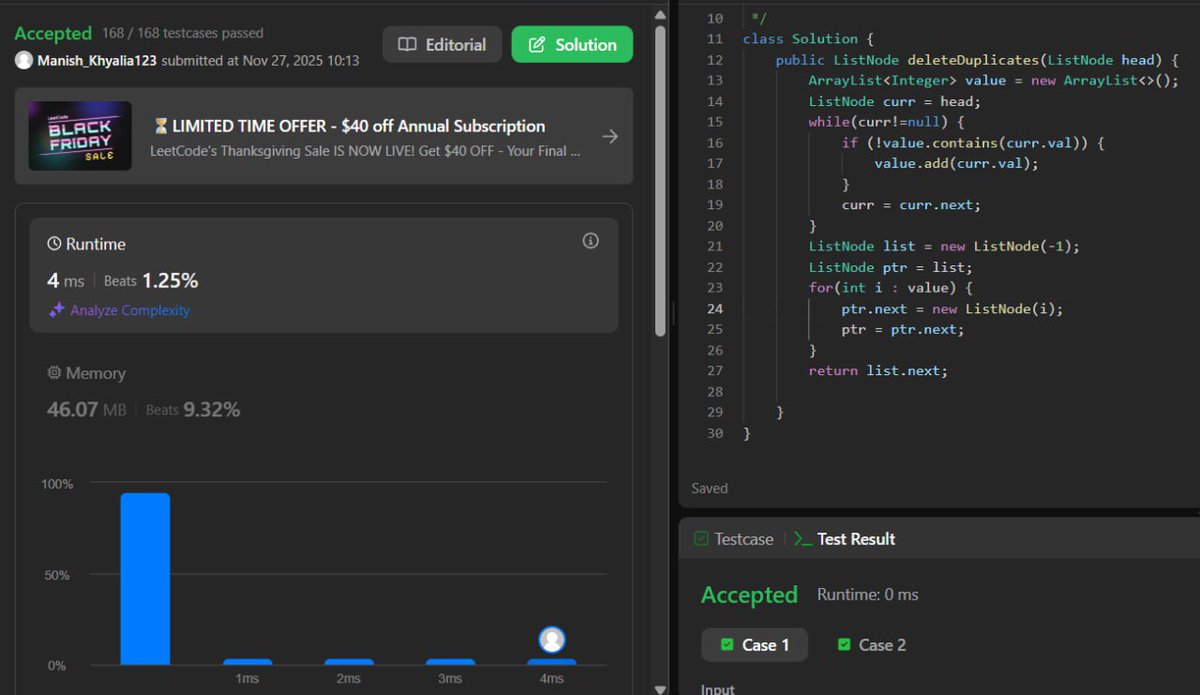
Task: Select the Case 1 testcase
Action: coord(754,644)
